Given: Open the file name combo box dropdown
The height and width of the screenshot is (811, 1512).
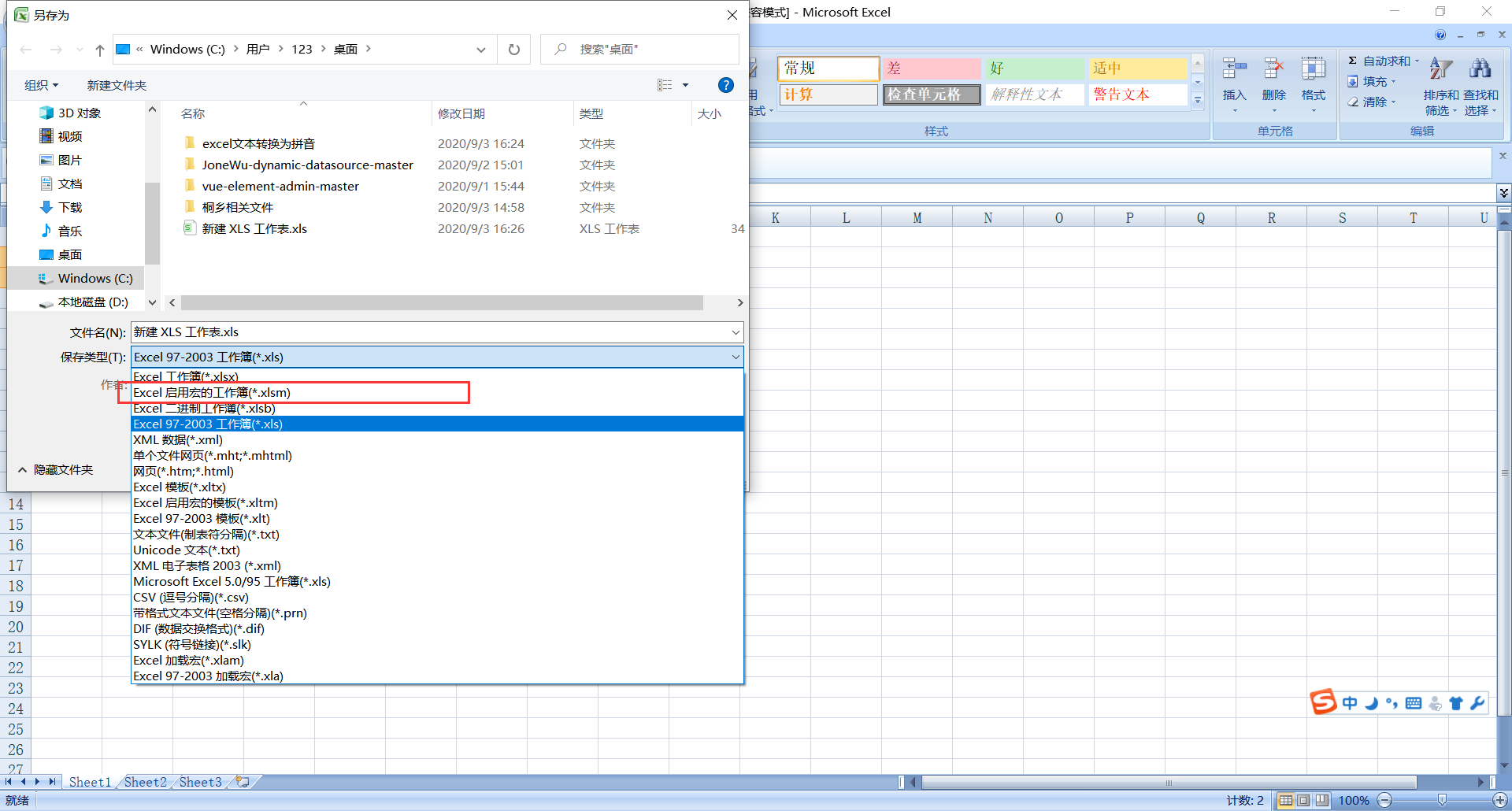Looking at the screenshot, I should pos(736,332).
